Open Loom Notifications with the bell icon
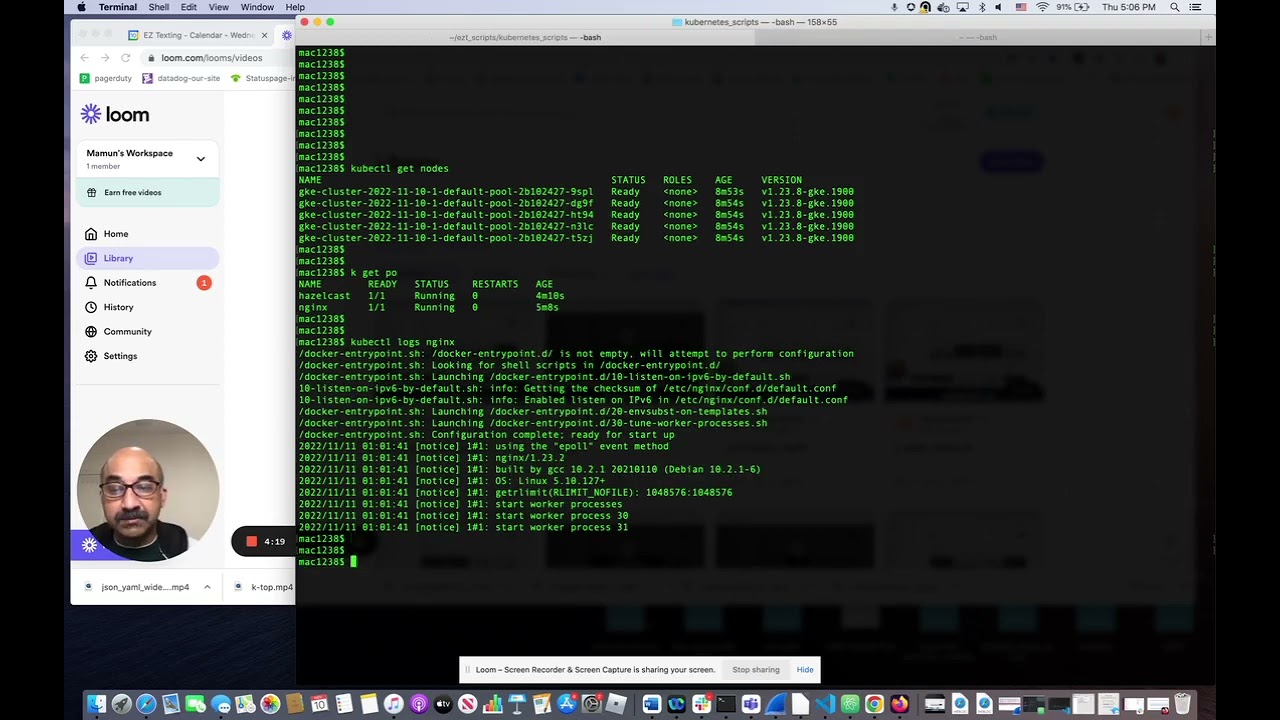 [147, 283]
